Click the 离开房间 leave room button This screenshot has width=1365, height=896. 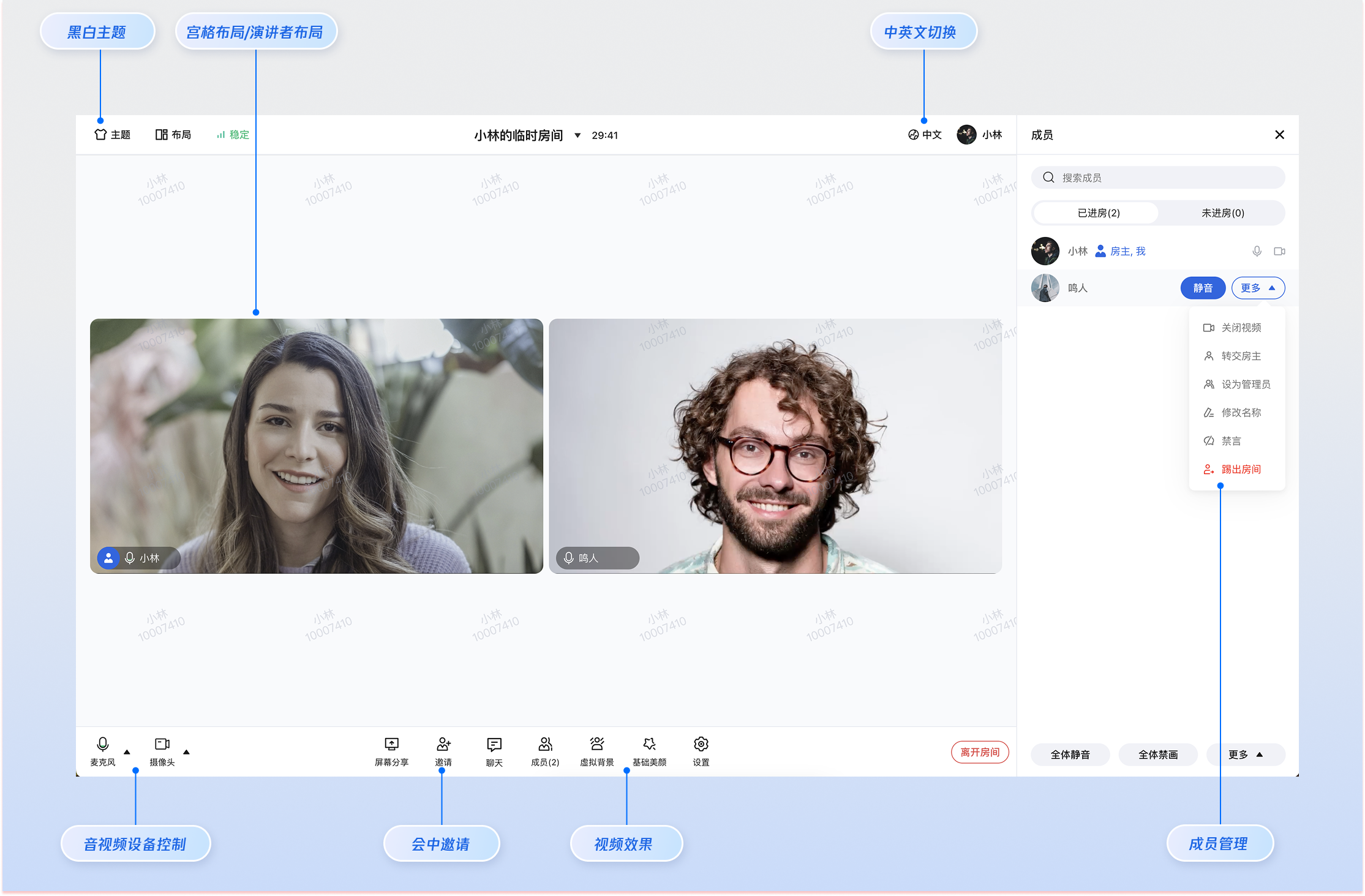979,752
